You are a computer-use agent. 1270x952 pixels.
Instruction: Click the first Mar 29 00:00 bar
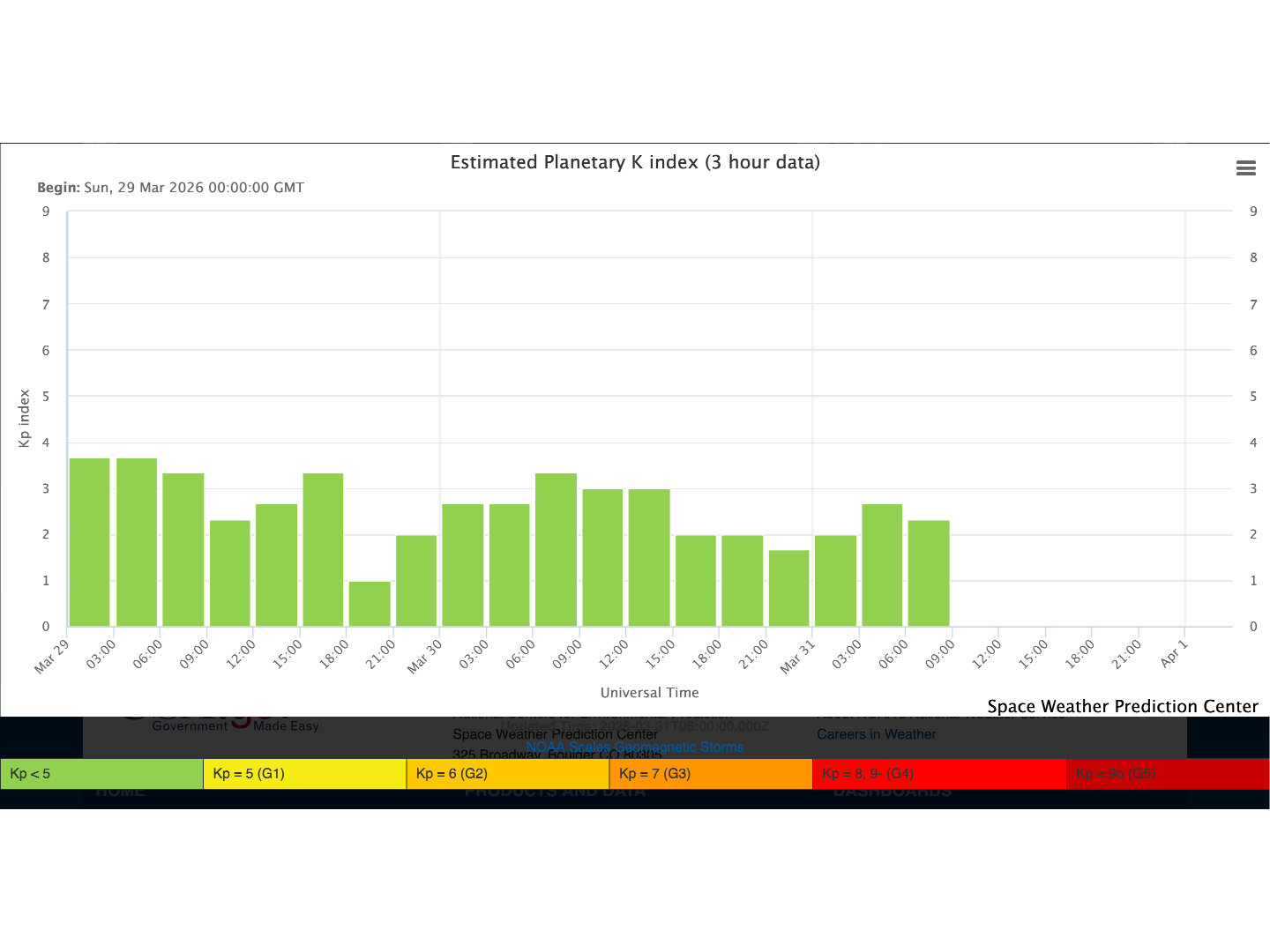pyautogui.click(x=90, y=542)
